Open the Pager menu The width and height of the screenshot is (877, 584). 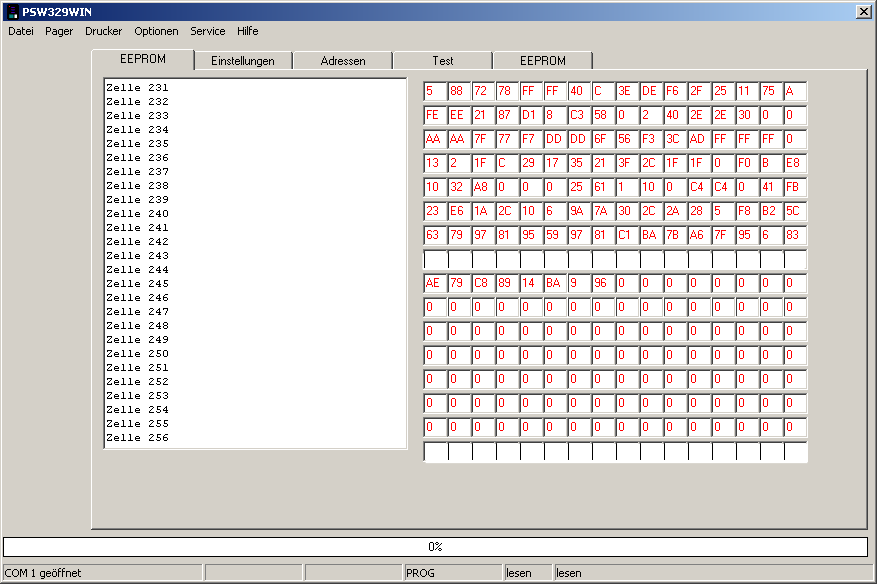[59, 31]
